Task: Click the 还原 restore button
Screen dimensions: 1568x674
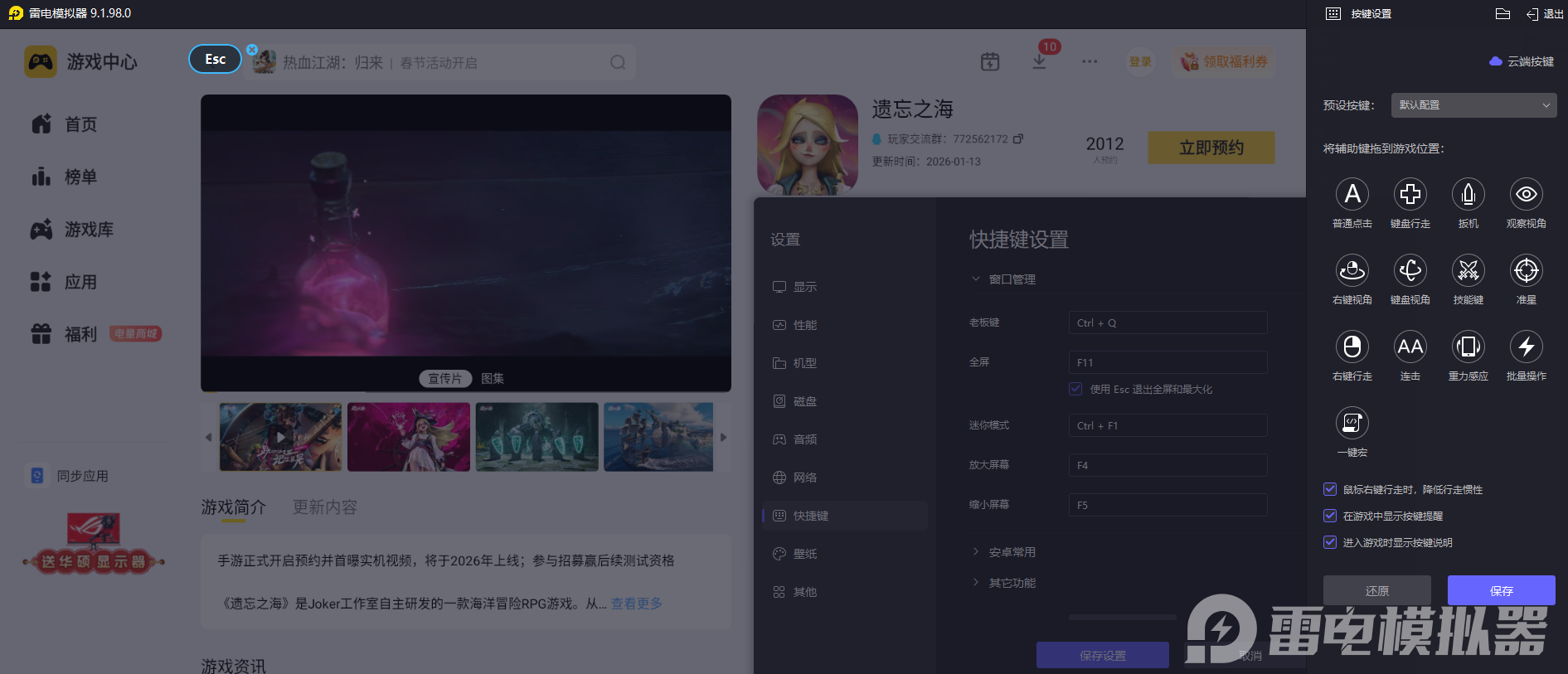Action: (1376, 590)
